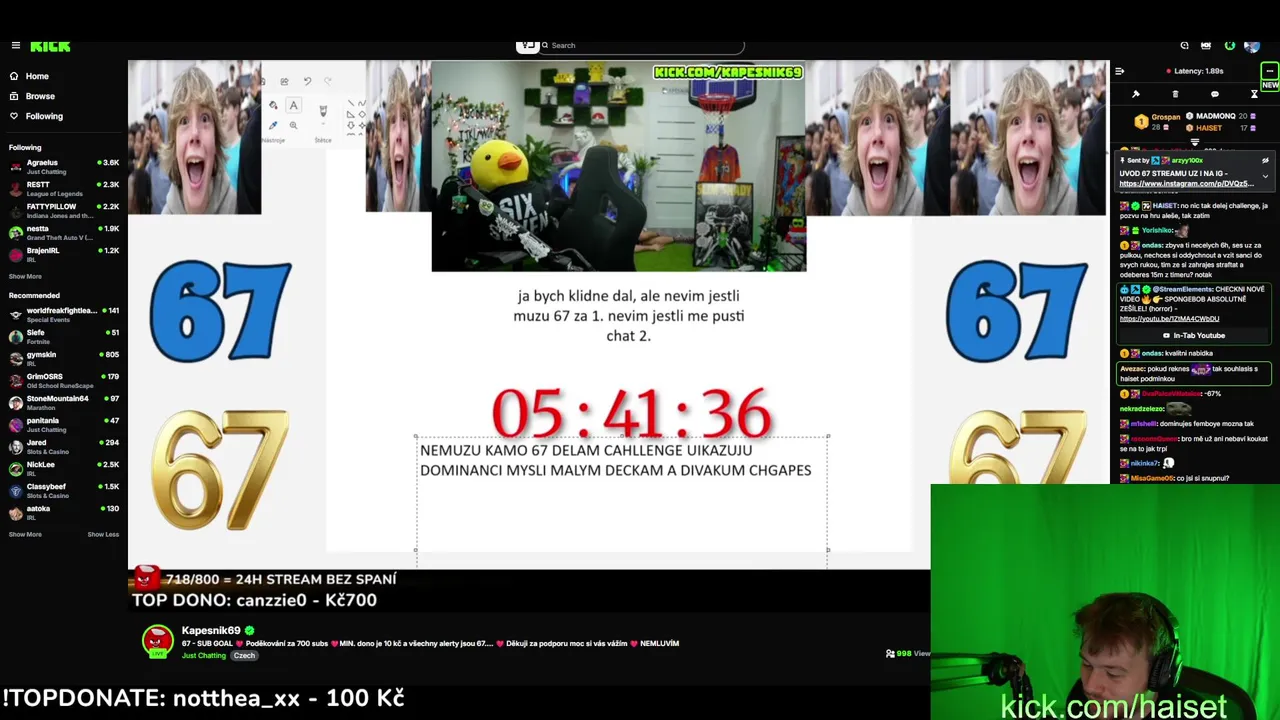This screenshot has height=720, width=1280.
Task: Open the StoneMountain64 channel
Action: pos(64,402)
